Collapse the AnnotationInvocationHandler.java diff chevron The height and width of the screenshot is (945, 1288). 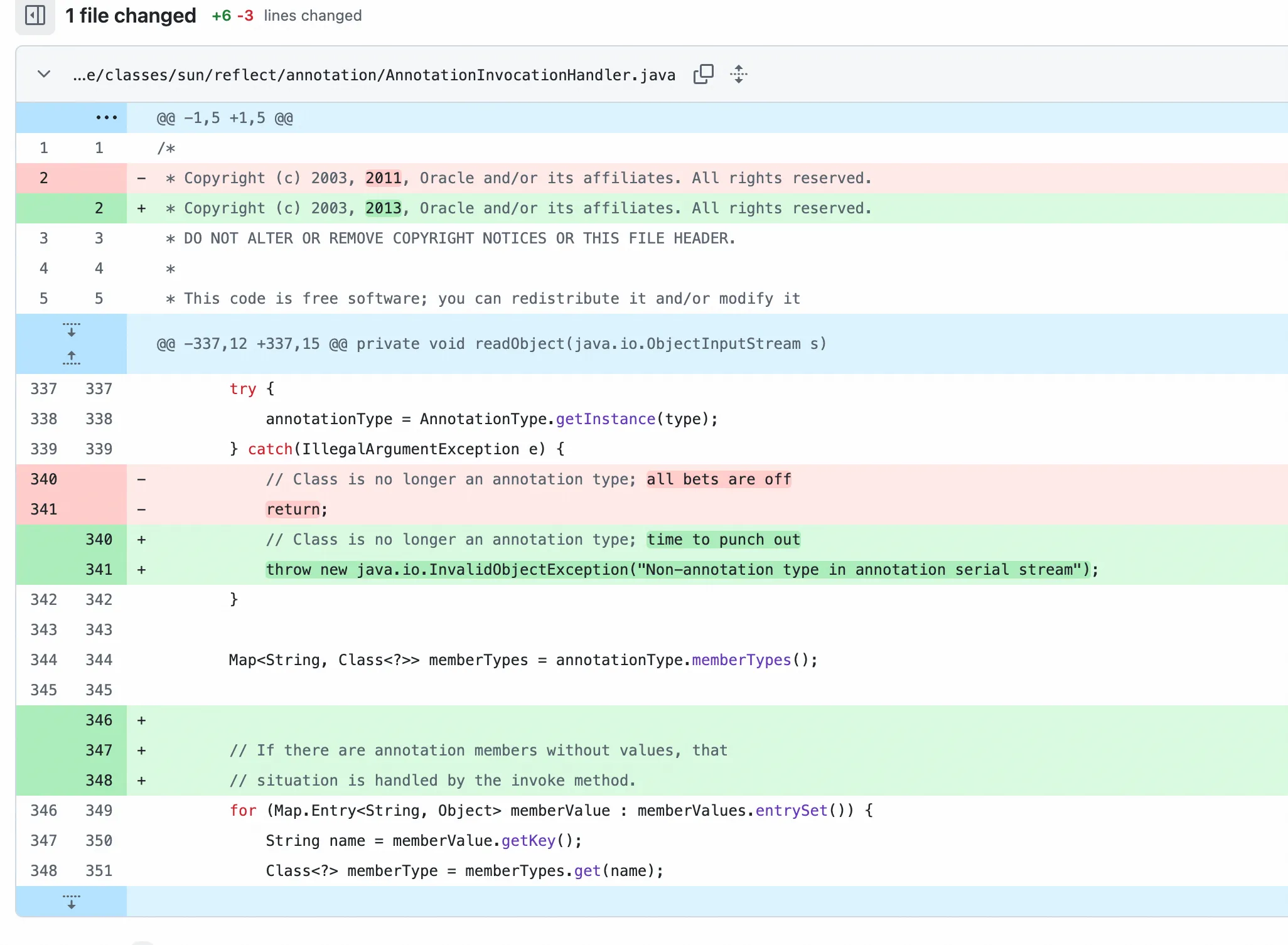[44, 74]
